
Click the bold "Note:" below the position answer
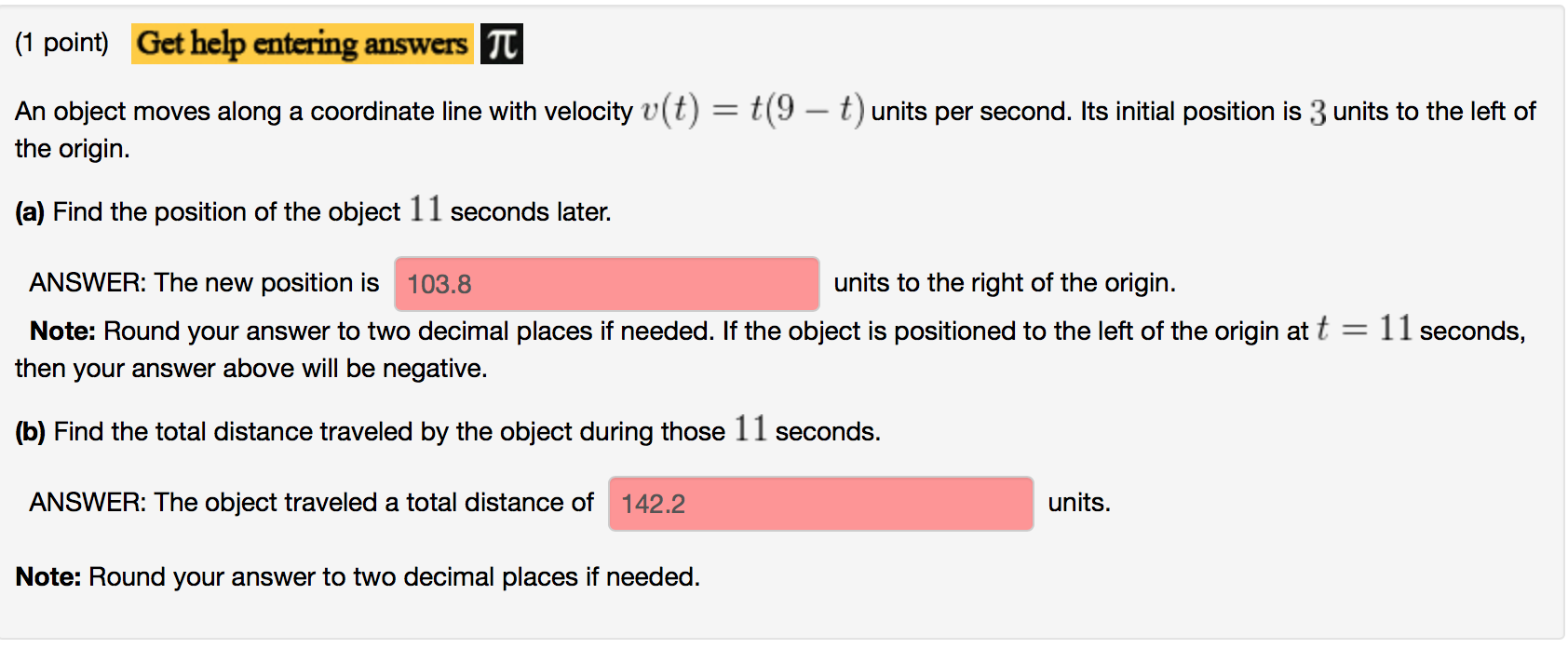(62, 331)
